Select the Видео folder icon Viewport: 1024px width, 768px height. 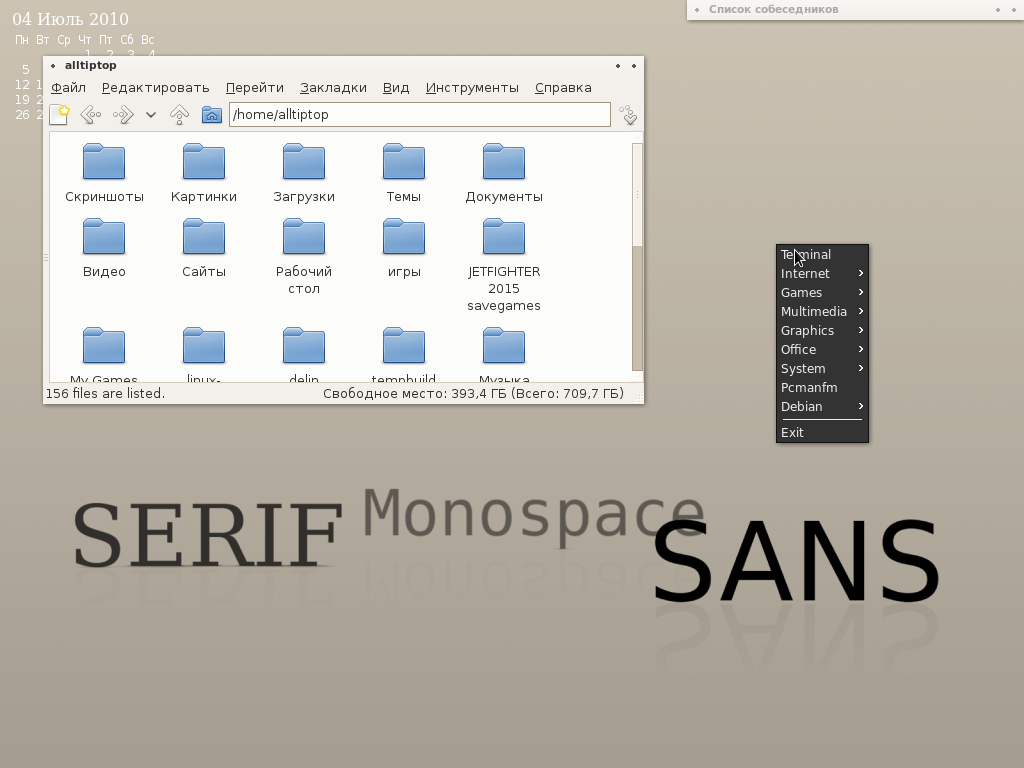104,236
